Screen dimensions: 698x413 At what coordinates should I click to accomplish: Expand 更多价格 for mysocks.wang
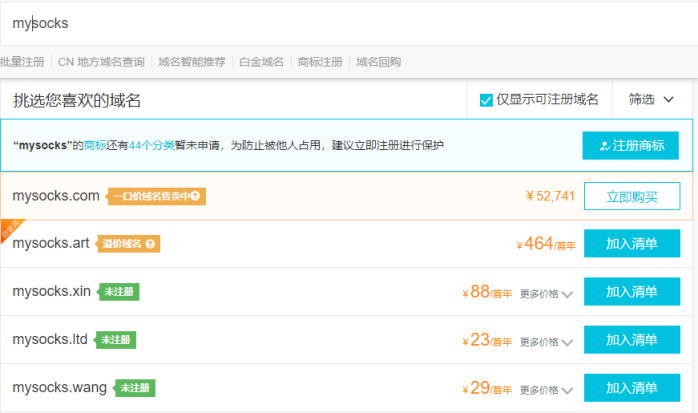click(x=546, y=390)
